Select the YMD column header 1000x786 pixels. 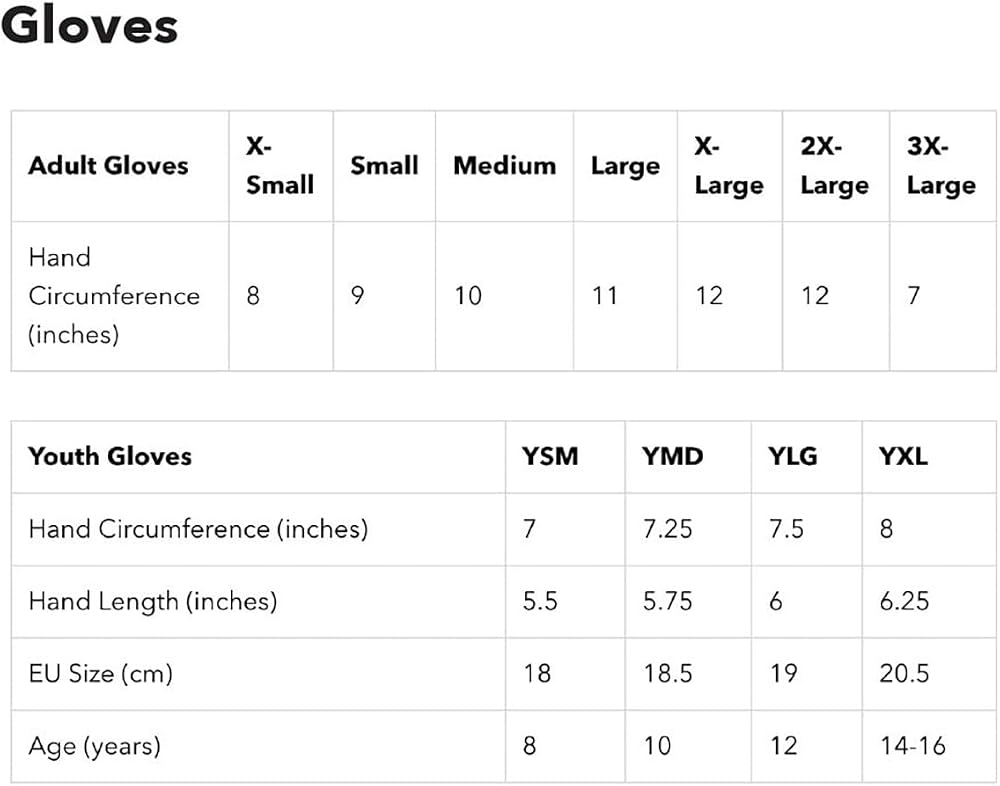click(x=672, y=456)
